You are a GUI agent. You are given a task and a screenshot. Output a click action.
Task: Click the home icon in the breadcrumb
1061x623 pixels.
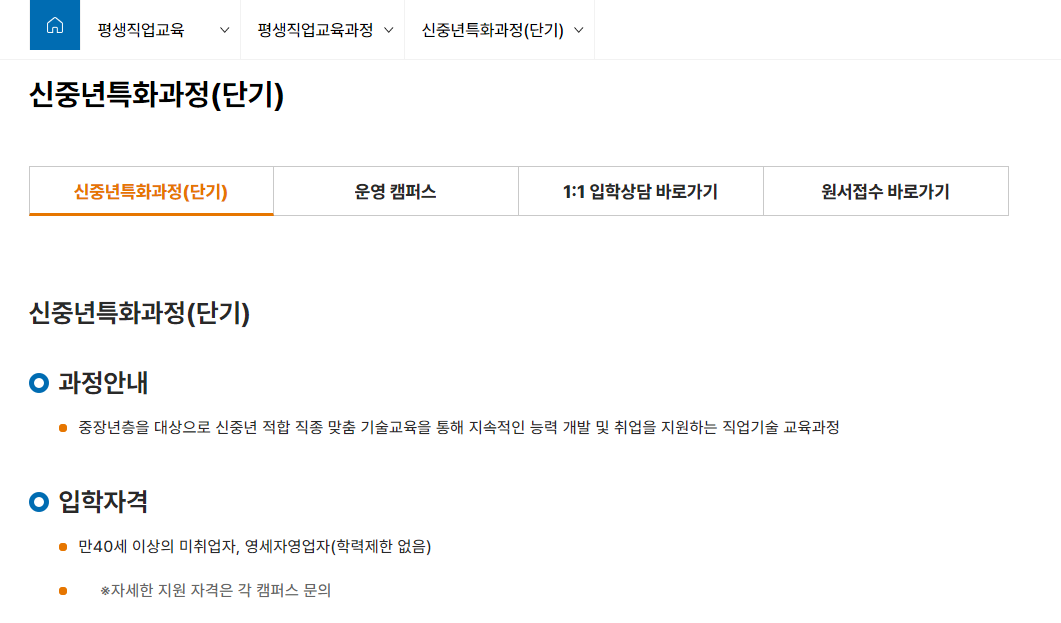click(x=53, y=26)
